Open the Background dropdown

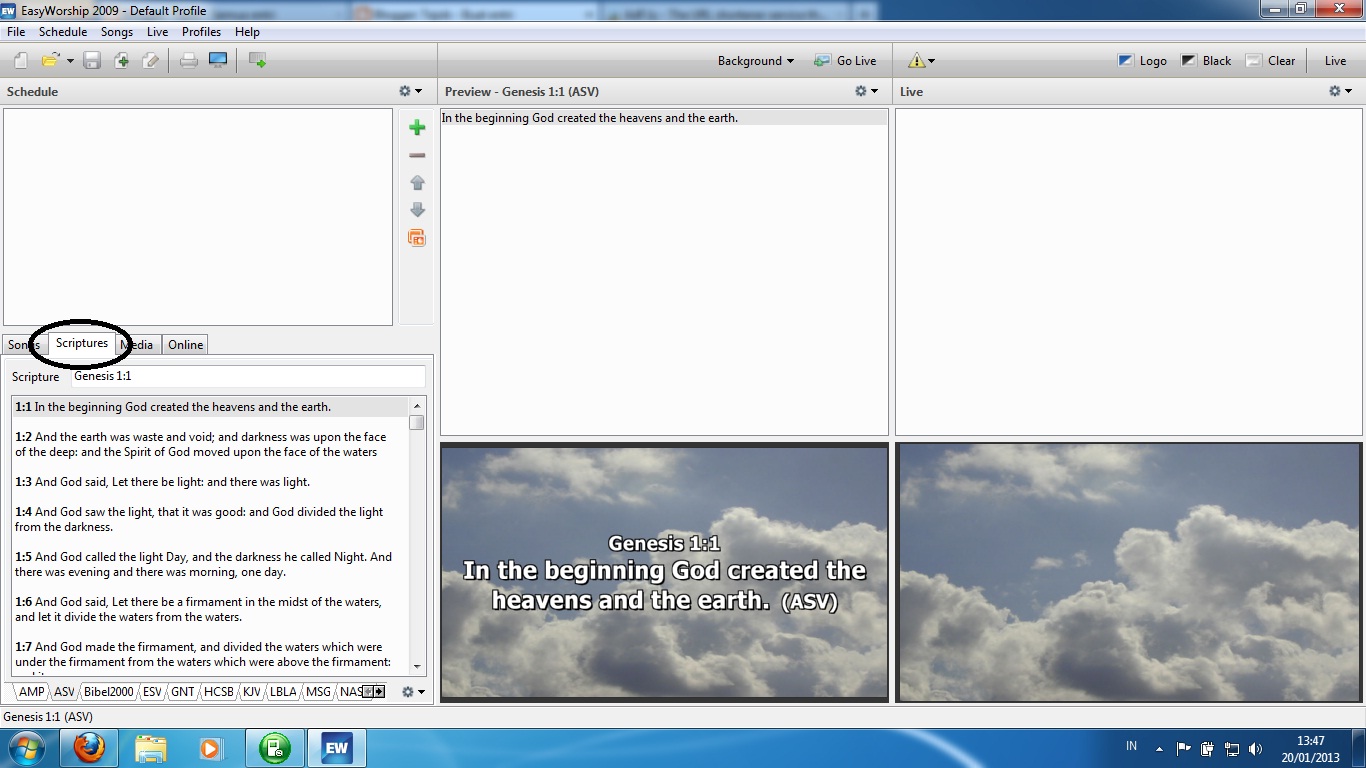[755, 61]
